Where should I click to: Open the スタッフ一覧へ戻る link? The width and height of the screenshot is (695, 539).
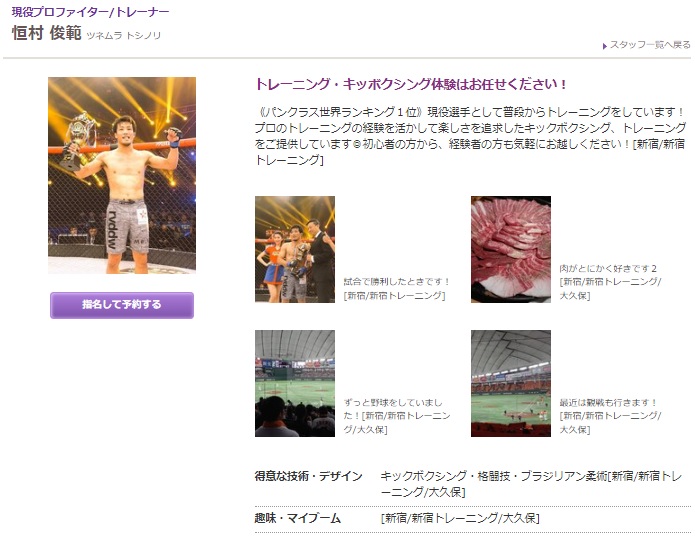point(650,45)
